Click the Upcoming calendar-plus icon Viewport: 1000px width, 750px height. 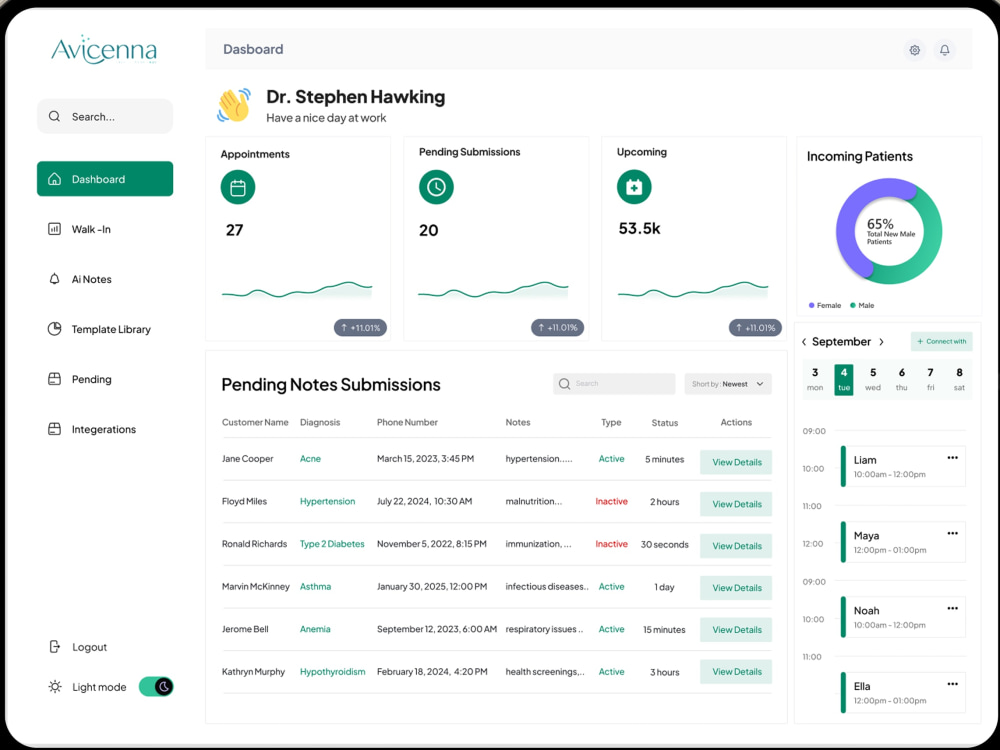[x=634, y=187]
